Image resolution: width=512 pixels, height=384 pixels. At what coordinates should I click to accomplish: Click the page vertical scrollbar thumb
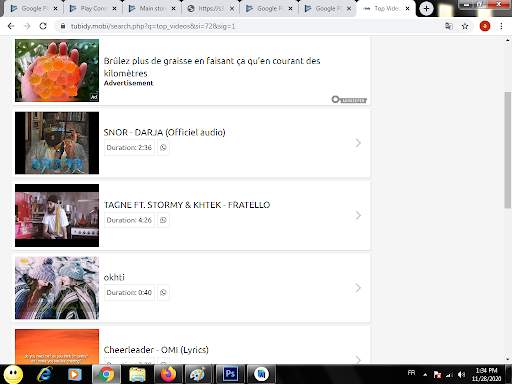[508, 150]
